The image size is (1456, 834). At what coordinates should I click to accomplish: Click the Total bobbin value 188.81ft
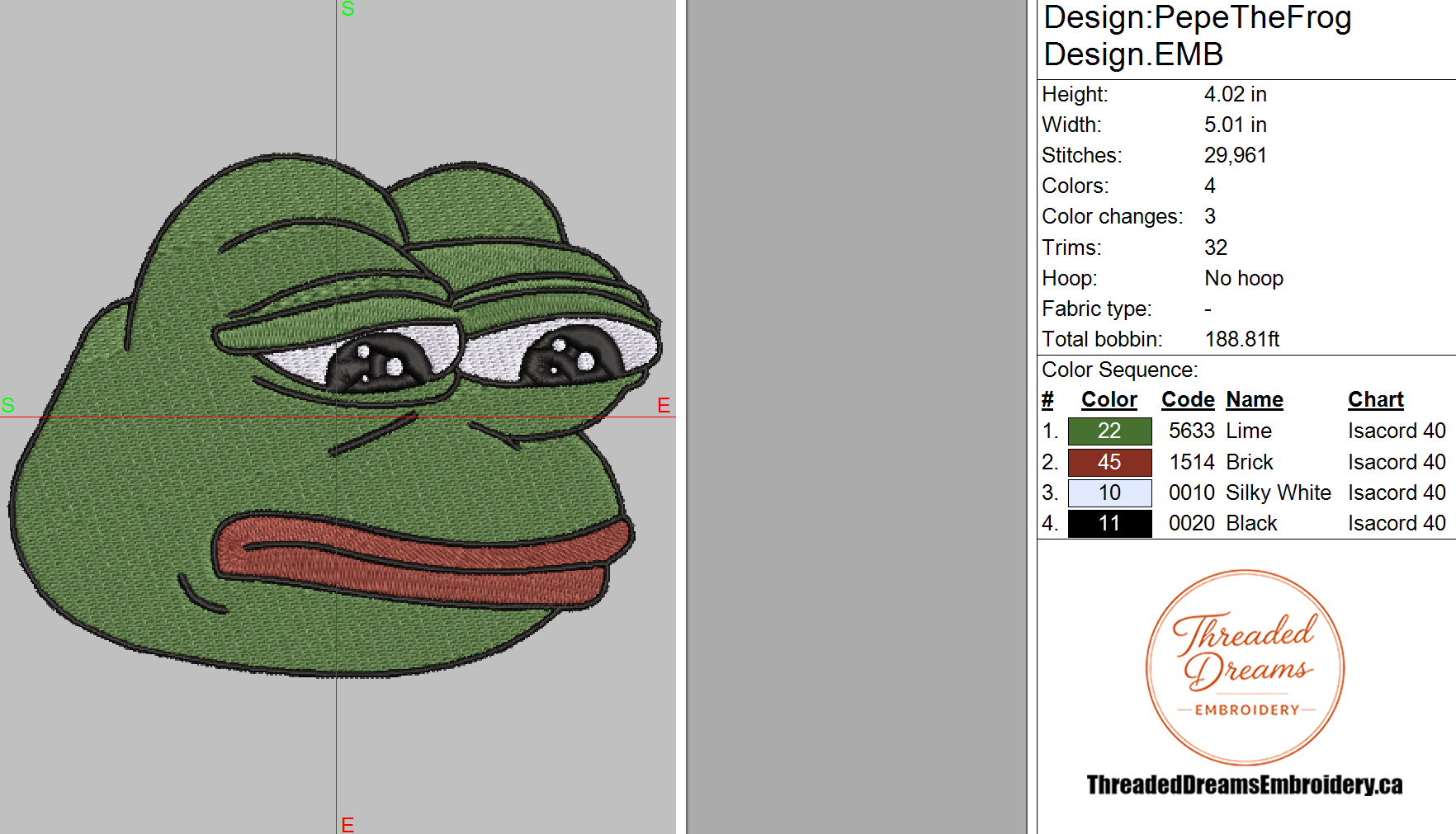point(1242,339)
